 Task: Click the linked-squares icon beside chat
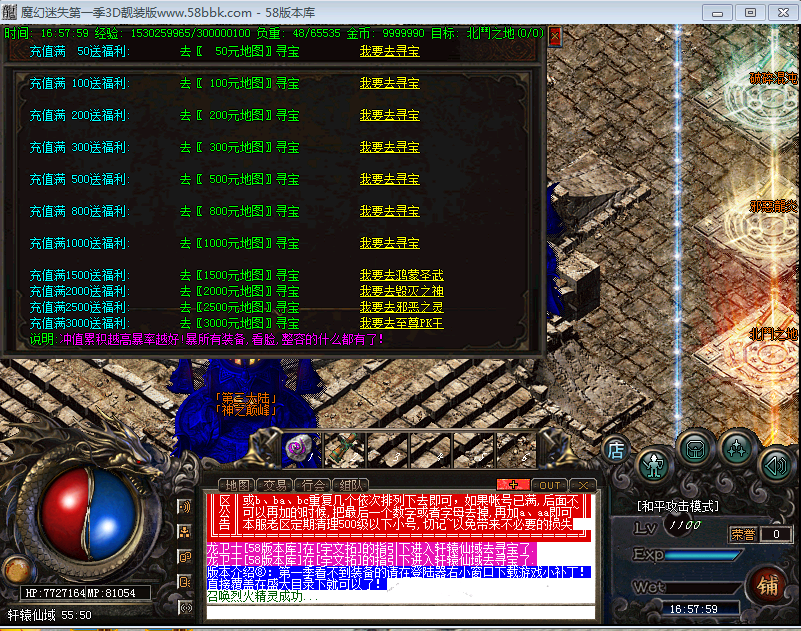coord(184,556)
